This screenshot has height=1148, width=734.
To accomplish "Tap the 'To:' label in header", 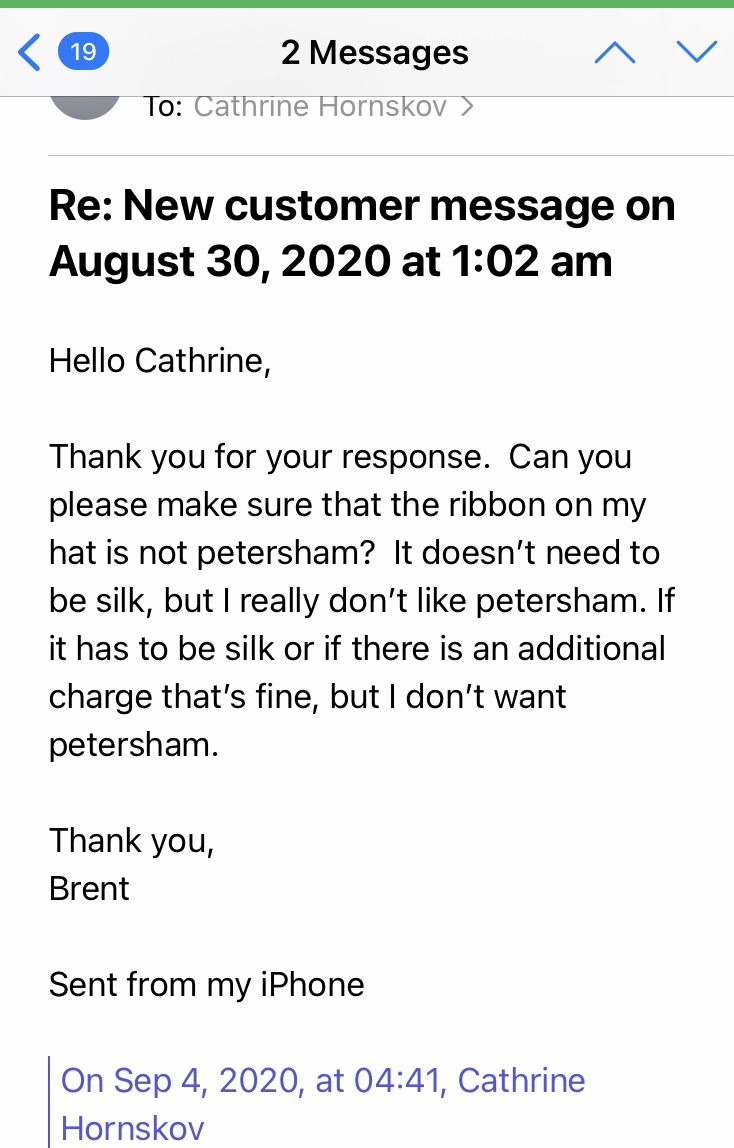I will coord(162,107).
